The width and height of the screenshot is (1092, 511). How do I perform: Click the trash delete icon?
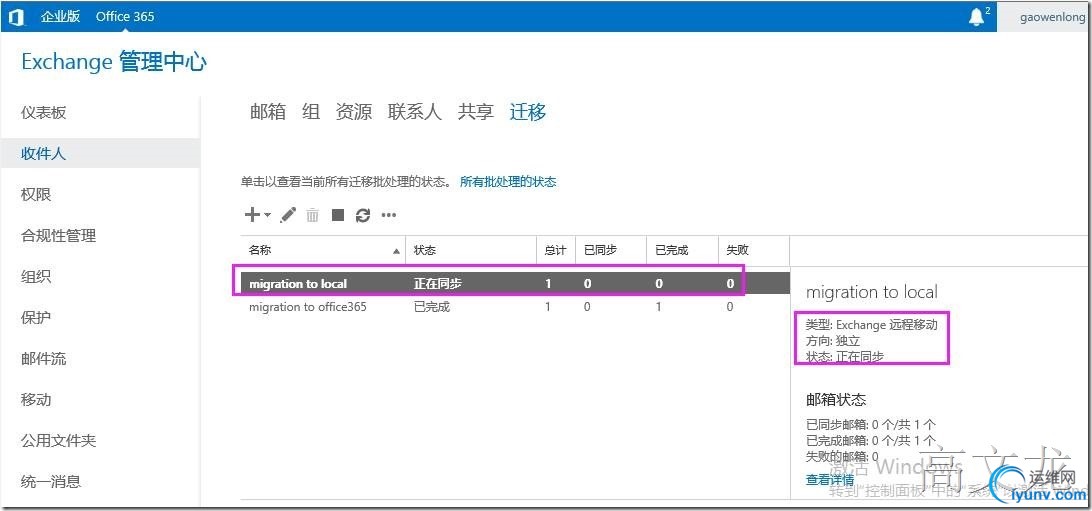313,215
